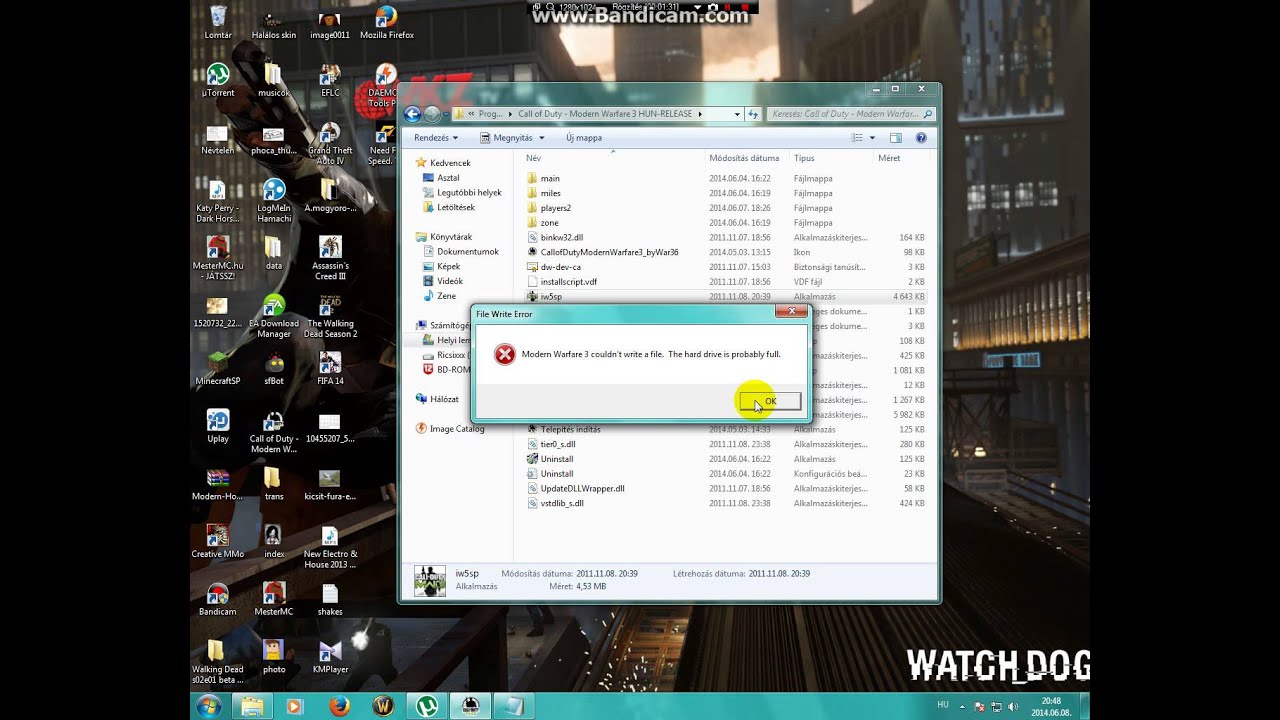Viewport: 1280px width, 720px height.
Task: Open Firefox from the taskbar
Action: [x=339, y=706]
